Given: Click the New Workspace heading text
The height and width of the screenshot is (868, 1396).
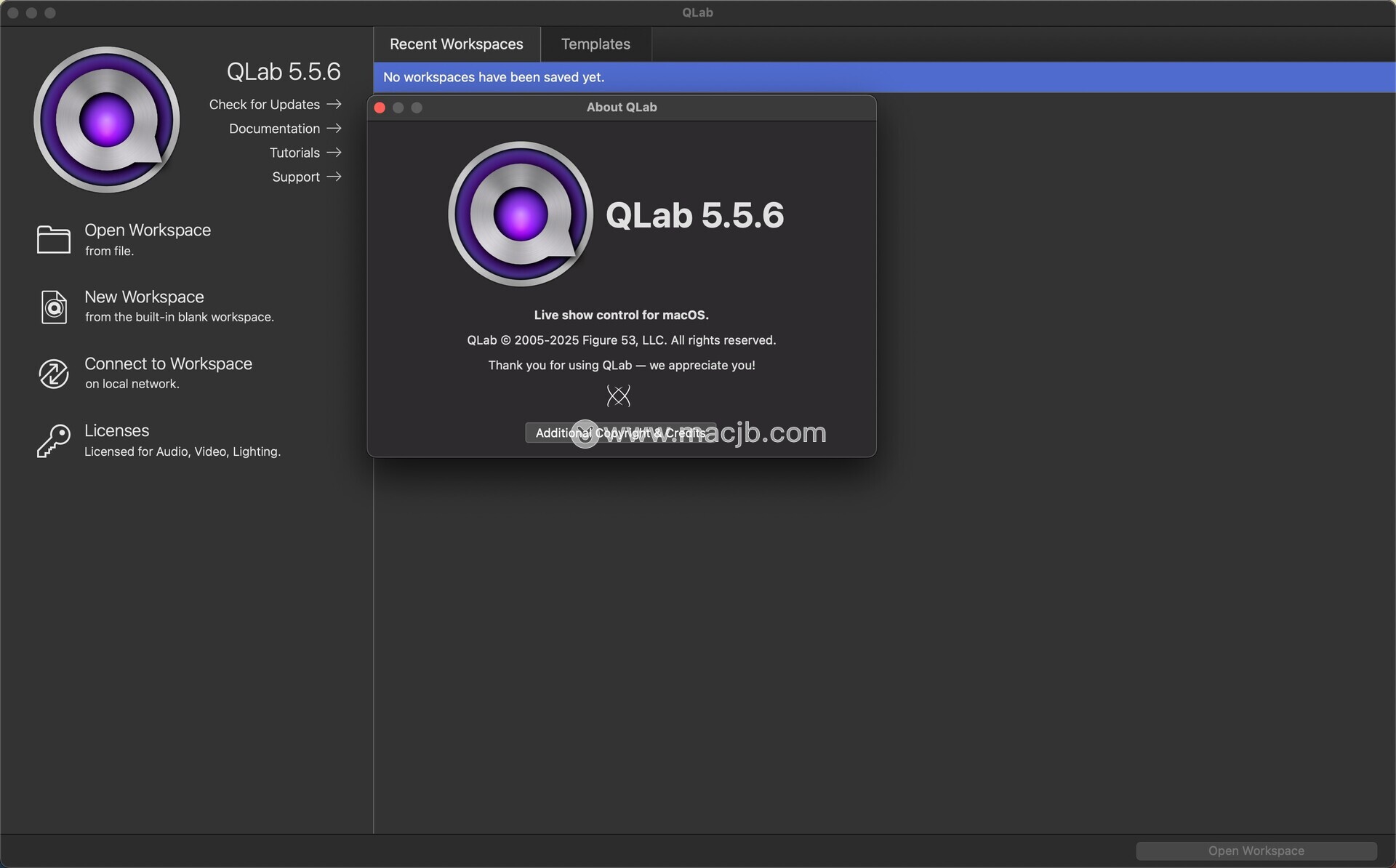Looking at the screenshot, I should point(144,297).
